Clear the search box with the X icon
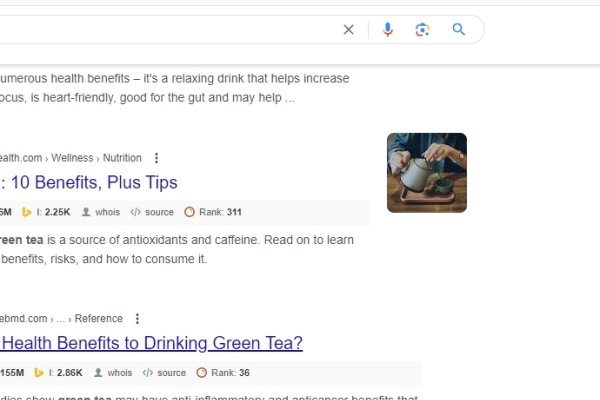This screenshot has width=600, height=400. (348, 30)
